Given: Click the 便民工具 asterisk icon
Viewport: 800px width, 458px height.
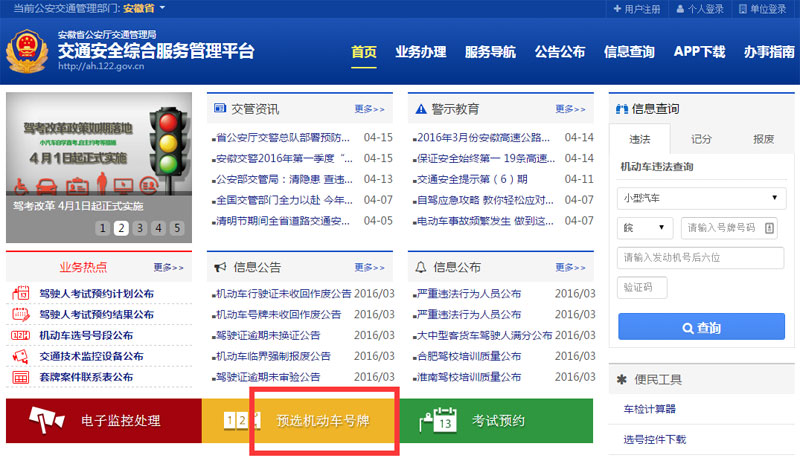Looking at the screenshot, I should (621, 379).
